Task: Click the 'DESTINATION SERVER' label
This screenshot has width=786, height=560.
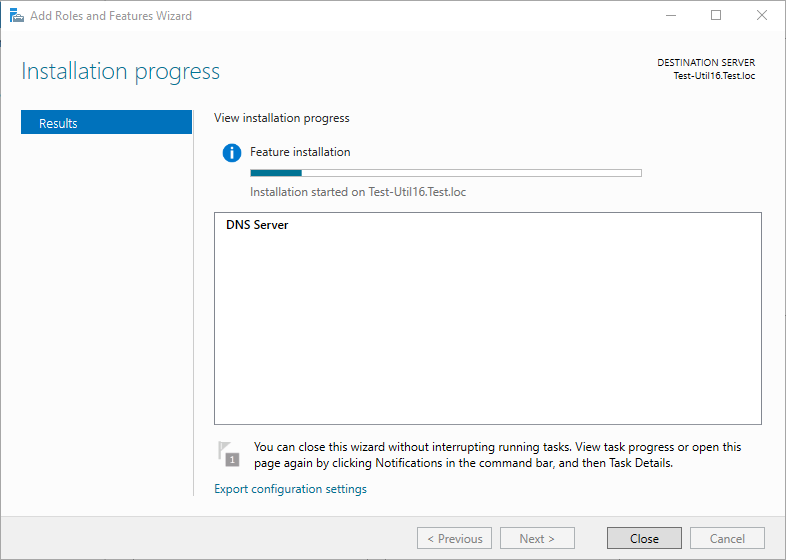Action: pyautogui.click(x=706, y=63)
